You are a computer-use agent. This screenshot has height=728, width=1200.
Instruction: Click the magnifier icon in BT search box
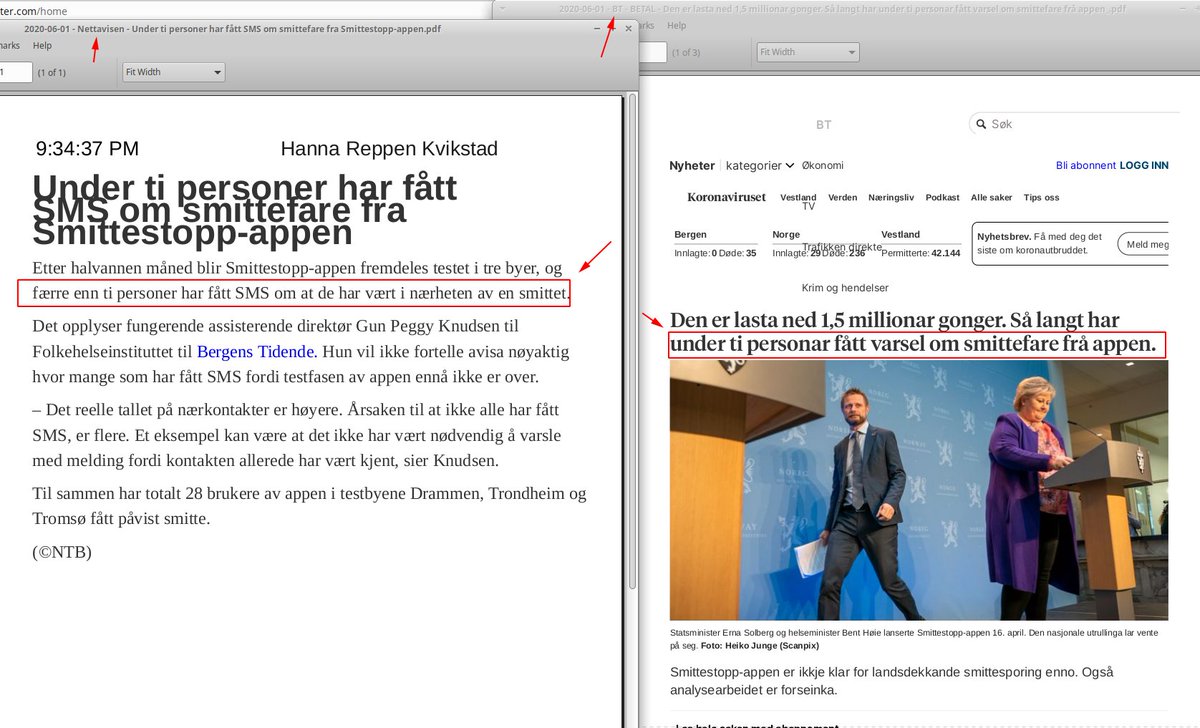click(980, 124)
